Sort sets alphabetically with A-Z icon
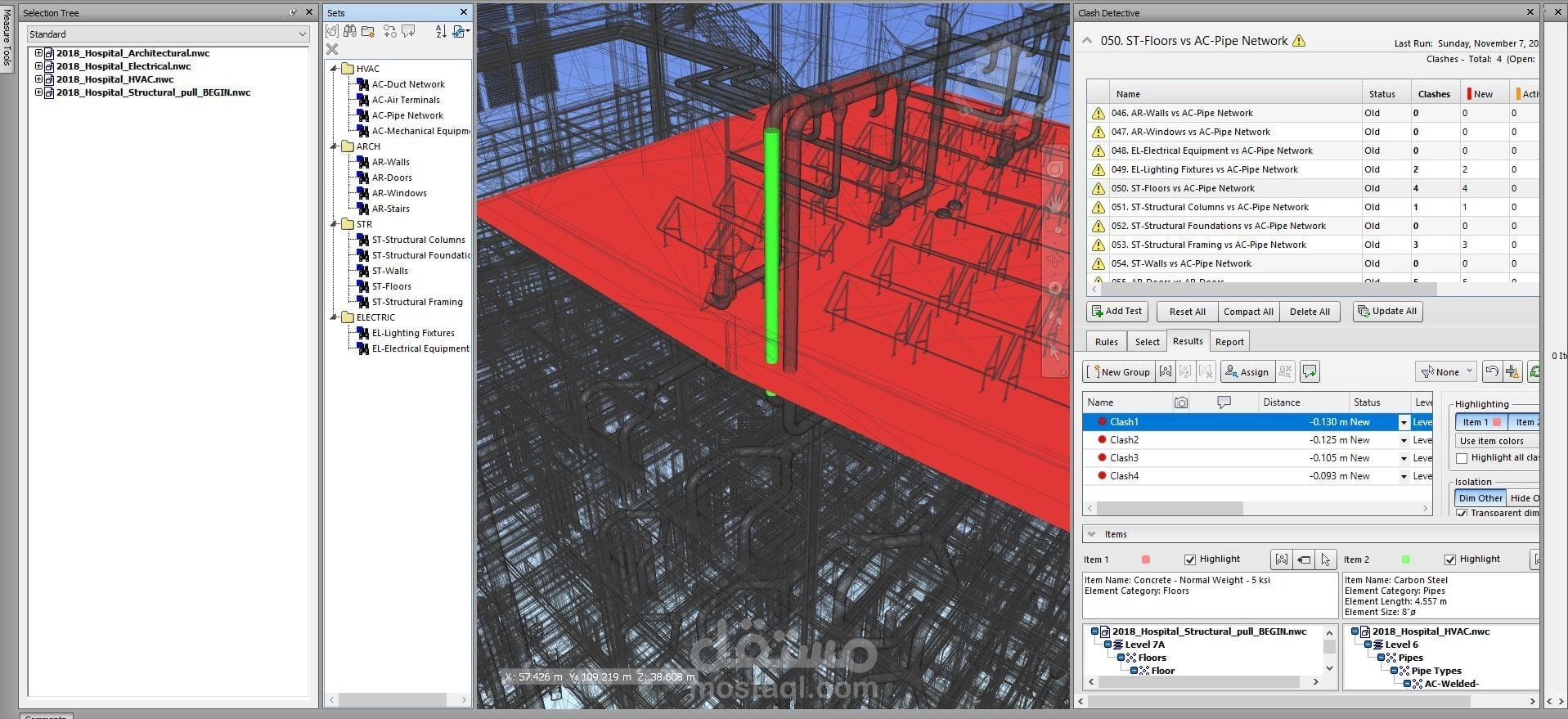Screen dimensions: 1568x719 click(x=441, y=31)
